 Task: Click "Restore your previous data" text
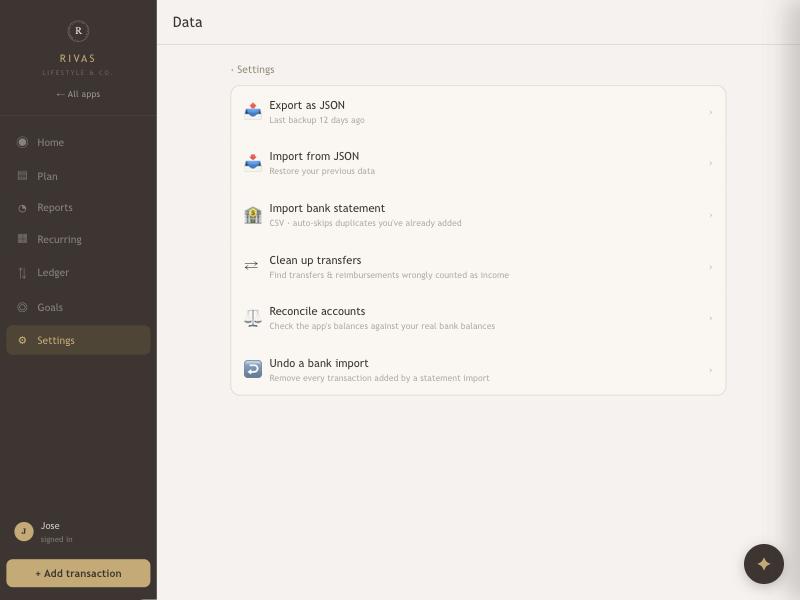click(x=322, y=171)
